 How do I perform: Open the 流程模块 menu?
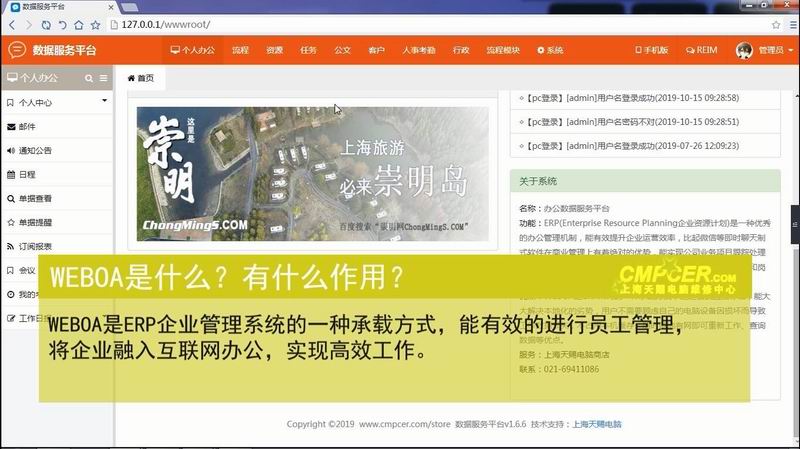coord(503,50)
